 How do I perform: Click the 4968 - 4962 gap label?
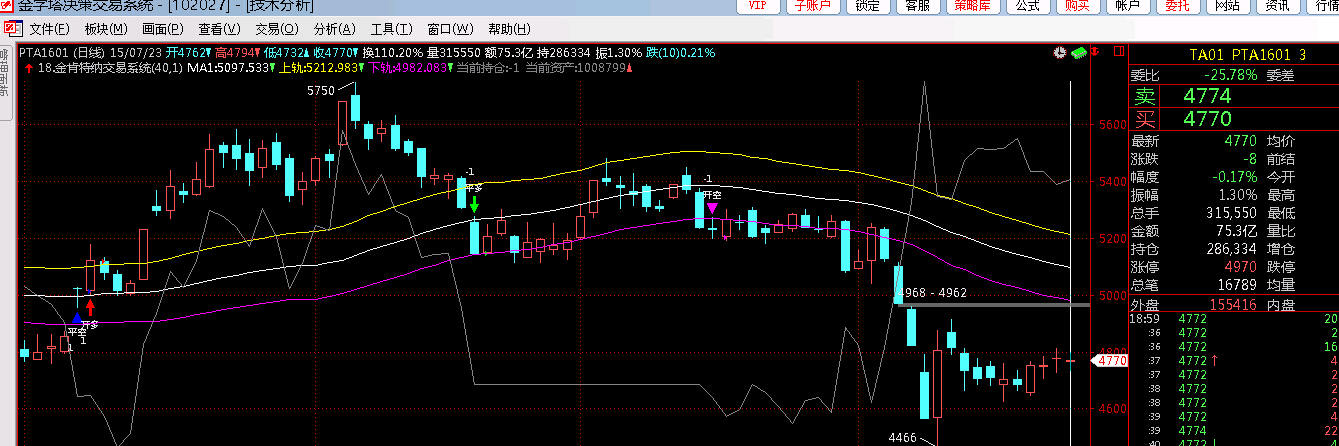(934, 293)
